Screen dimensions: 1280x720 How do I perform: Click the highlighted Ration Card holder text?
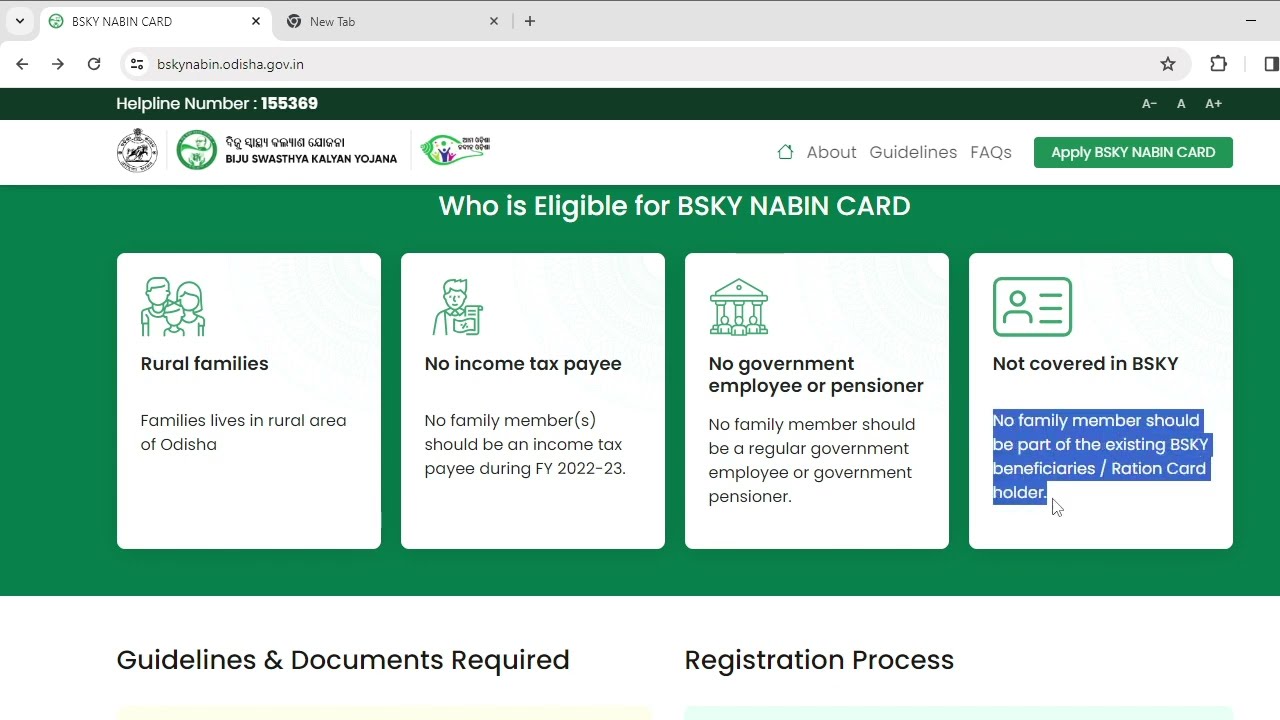click(x=1100, y=456)
